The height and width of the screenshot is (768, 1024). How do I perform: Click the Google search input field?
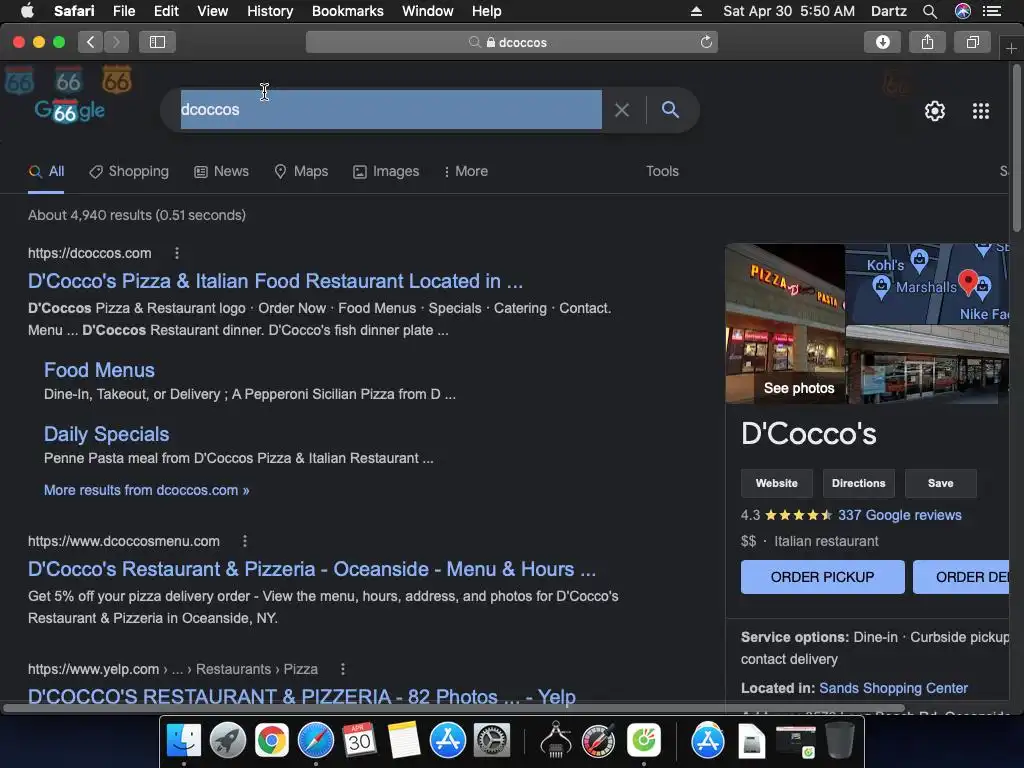point(391,110)
